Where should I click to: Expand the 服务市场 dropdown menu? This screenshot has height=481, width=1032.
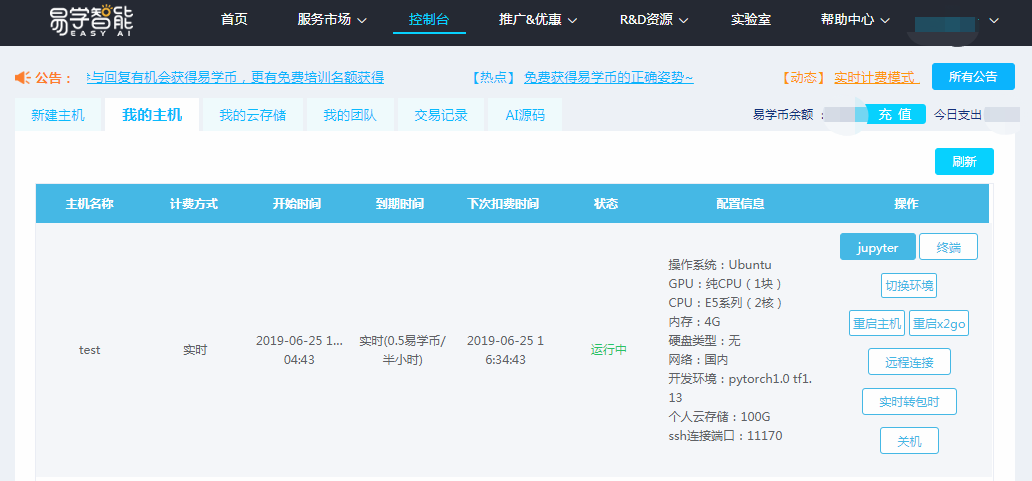click(x=332, y=20)
